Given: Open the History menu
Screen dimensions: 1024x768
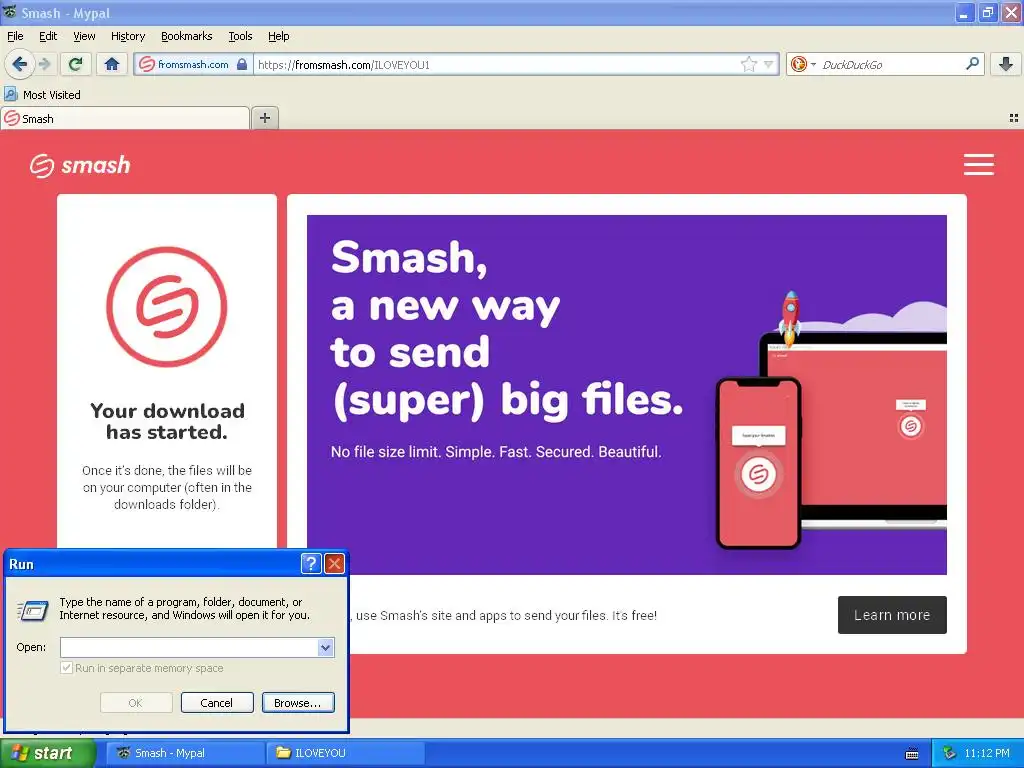Looking at the screenshot, I should (127, 36).
